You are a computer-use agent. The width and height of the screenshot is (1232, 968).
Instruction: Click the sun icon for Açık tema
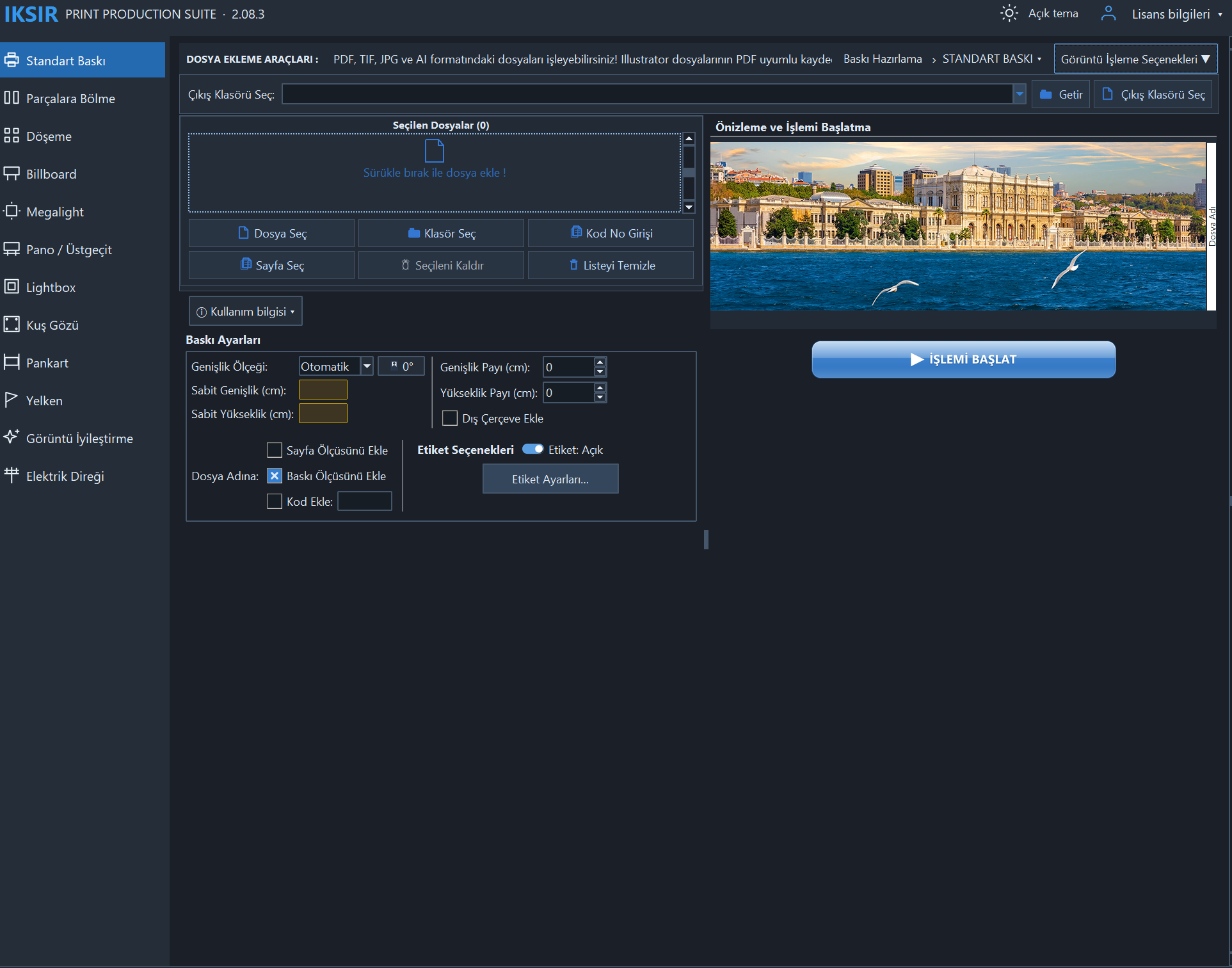(1009, 13)
